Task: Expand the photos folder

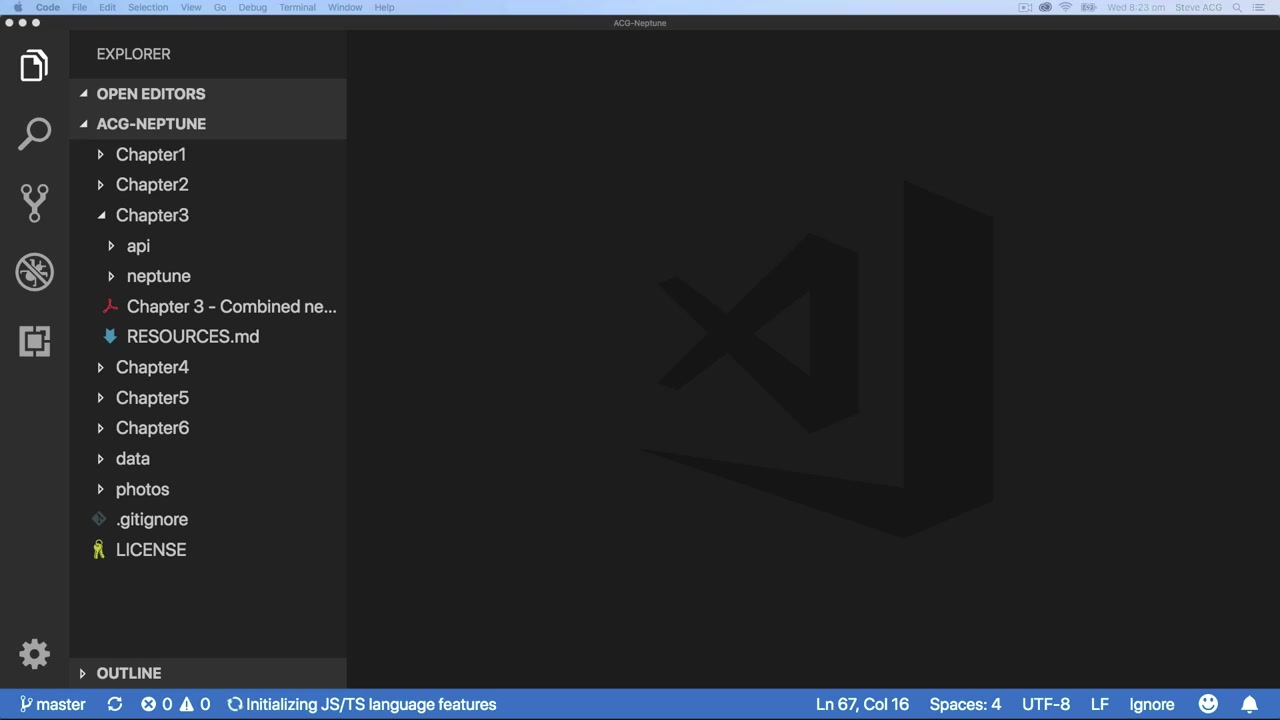Action: pyautogui.click(x=208, y=489)
